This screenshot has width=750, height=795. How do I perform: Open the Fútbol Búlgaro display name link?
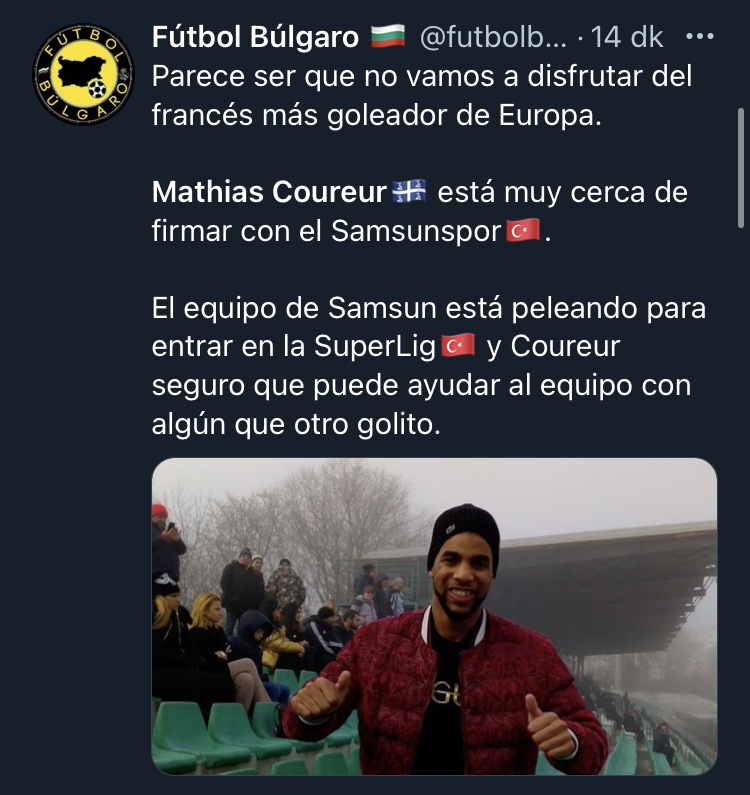(x=256, y=37)
